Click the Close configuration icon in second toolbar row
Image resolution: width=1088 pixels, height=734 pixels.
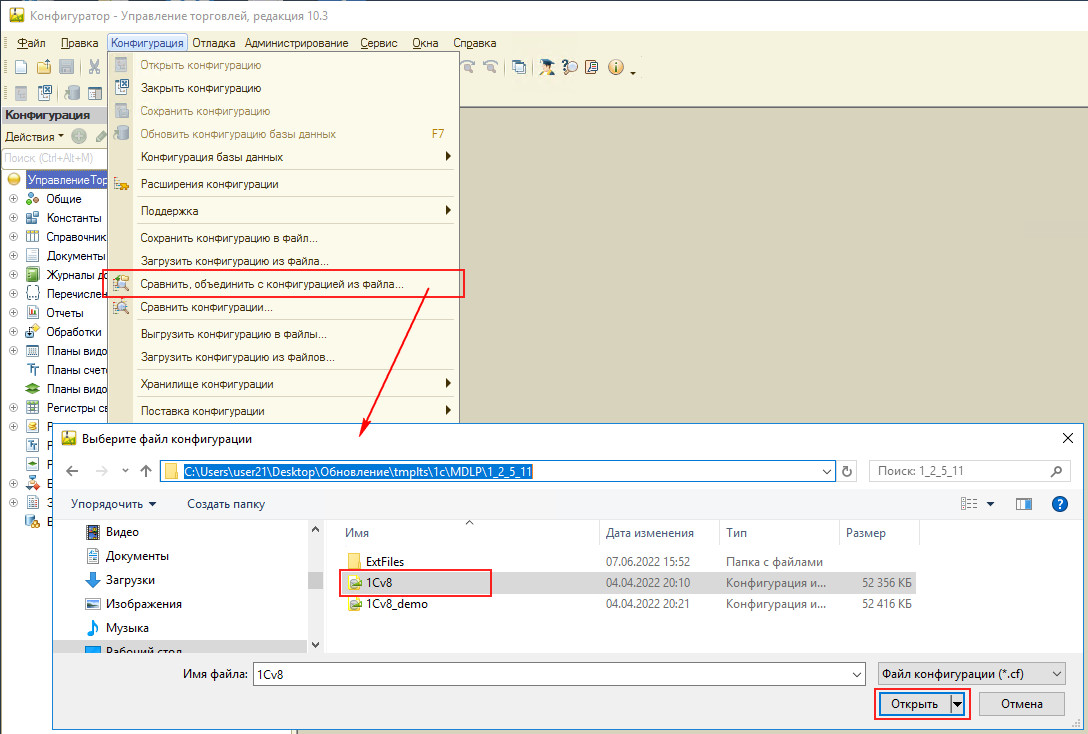coord(45,92)
